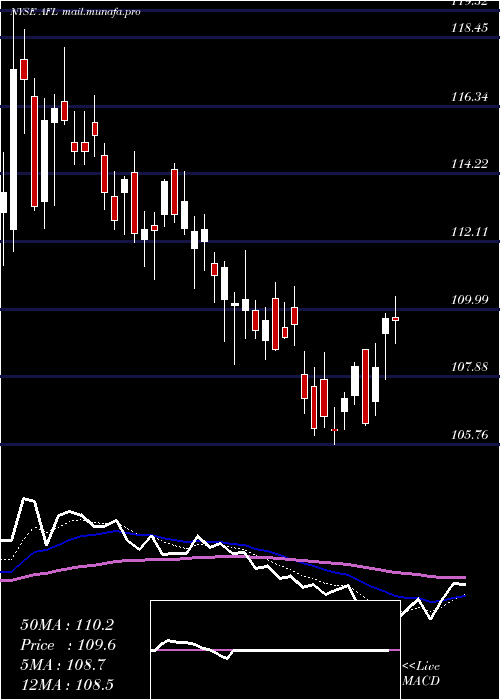This screenshot has height=700, width=500.
Task: Click the MACD inset chart box
Action: (275, 650)
